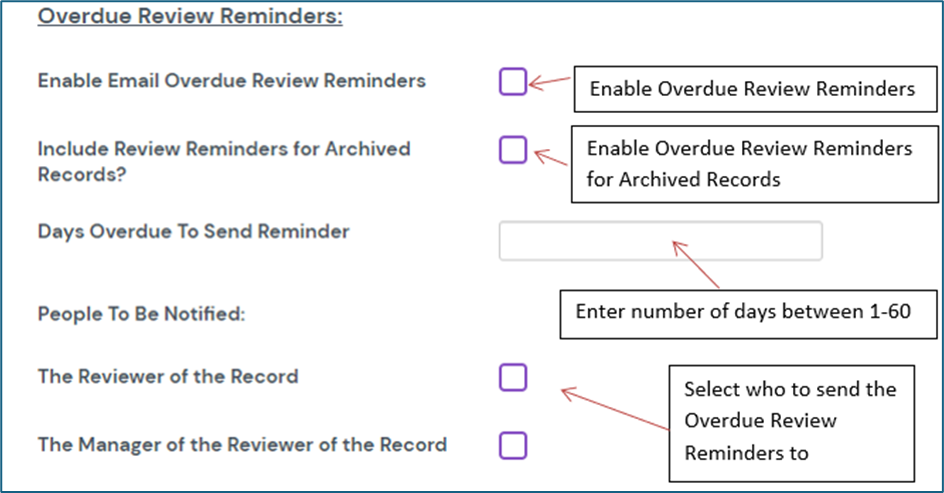
Task: Click the Days Overdue To Send Reminder label
Action: (193, 232)
